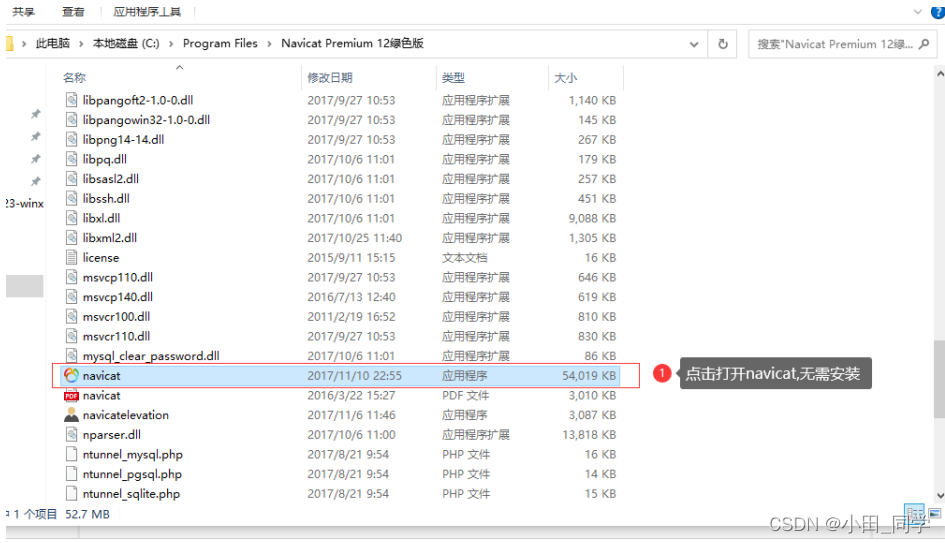Click the ntunnel_pgsql.php file icon
Screen dimensions: 945x543
pyautogui.click(x=72, y=474)
